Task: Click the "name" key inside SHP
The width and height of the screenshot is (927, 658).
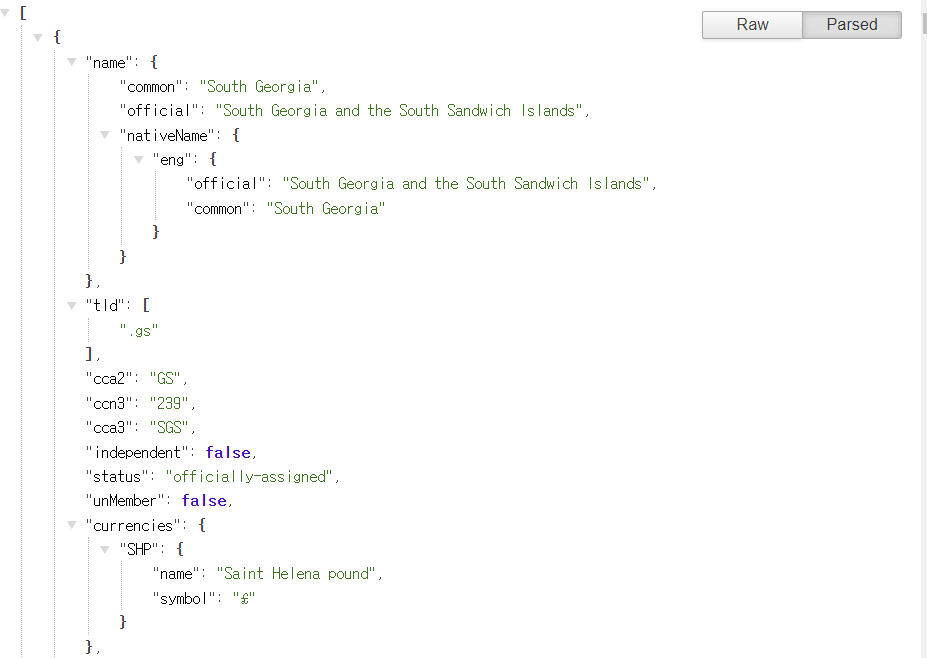Action: (x=176, y=573)
